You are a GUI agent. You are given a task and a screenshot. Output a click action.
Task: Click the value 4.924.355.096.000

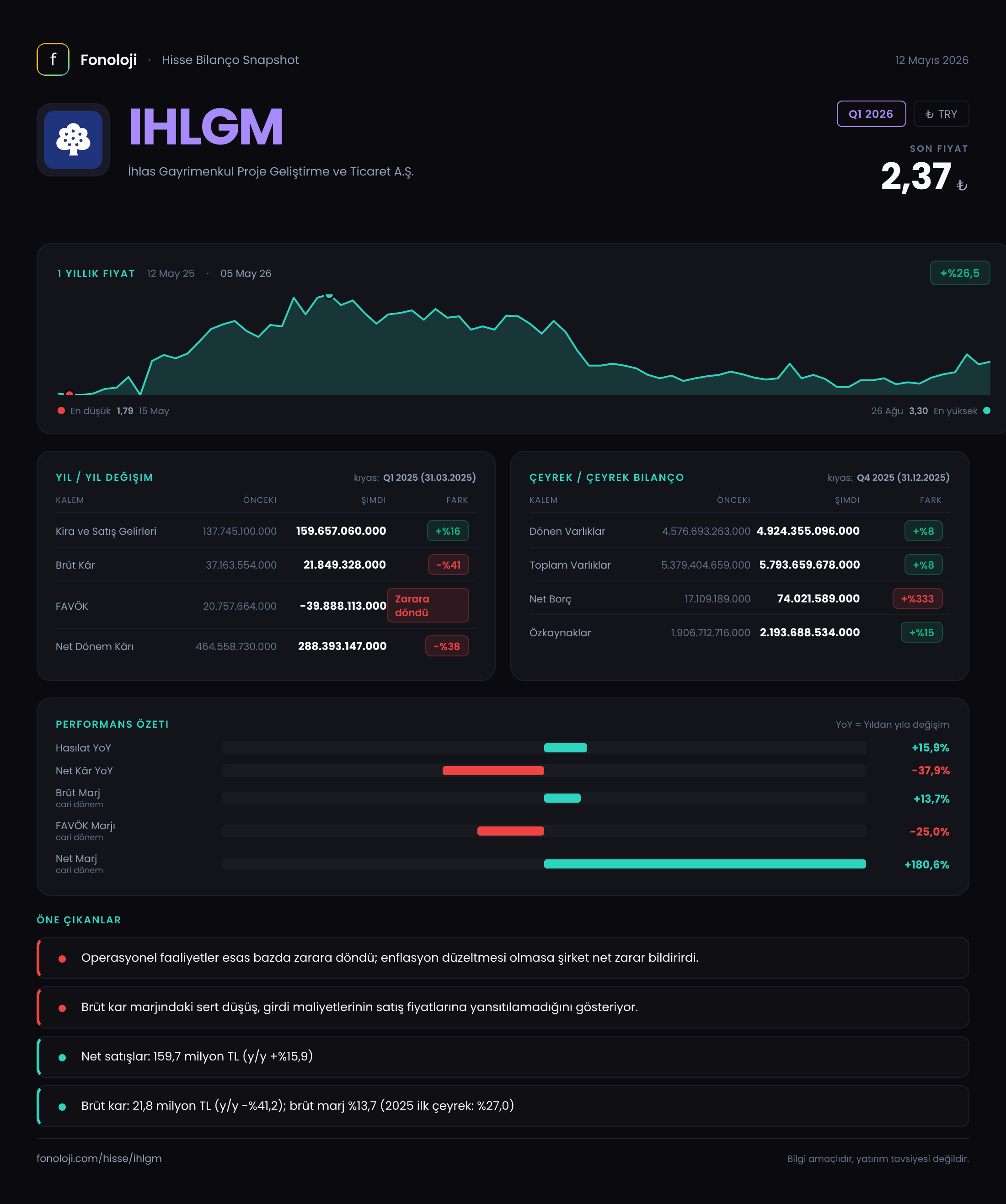click(808, 531)
